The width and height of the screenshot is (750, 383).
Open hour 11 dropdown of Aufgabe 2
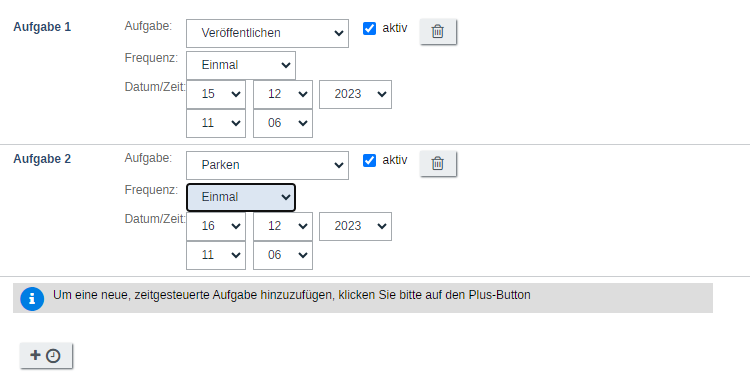(216, 255)
